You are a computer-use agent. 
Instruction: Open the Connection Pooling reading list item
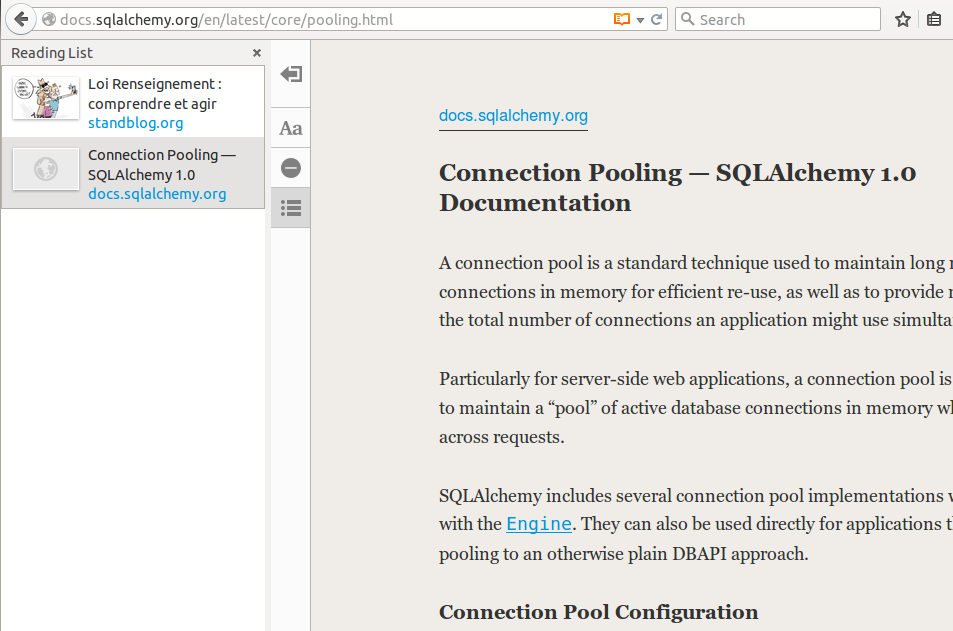133,173
